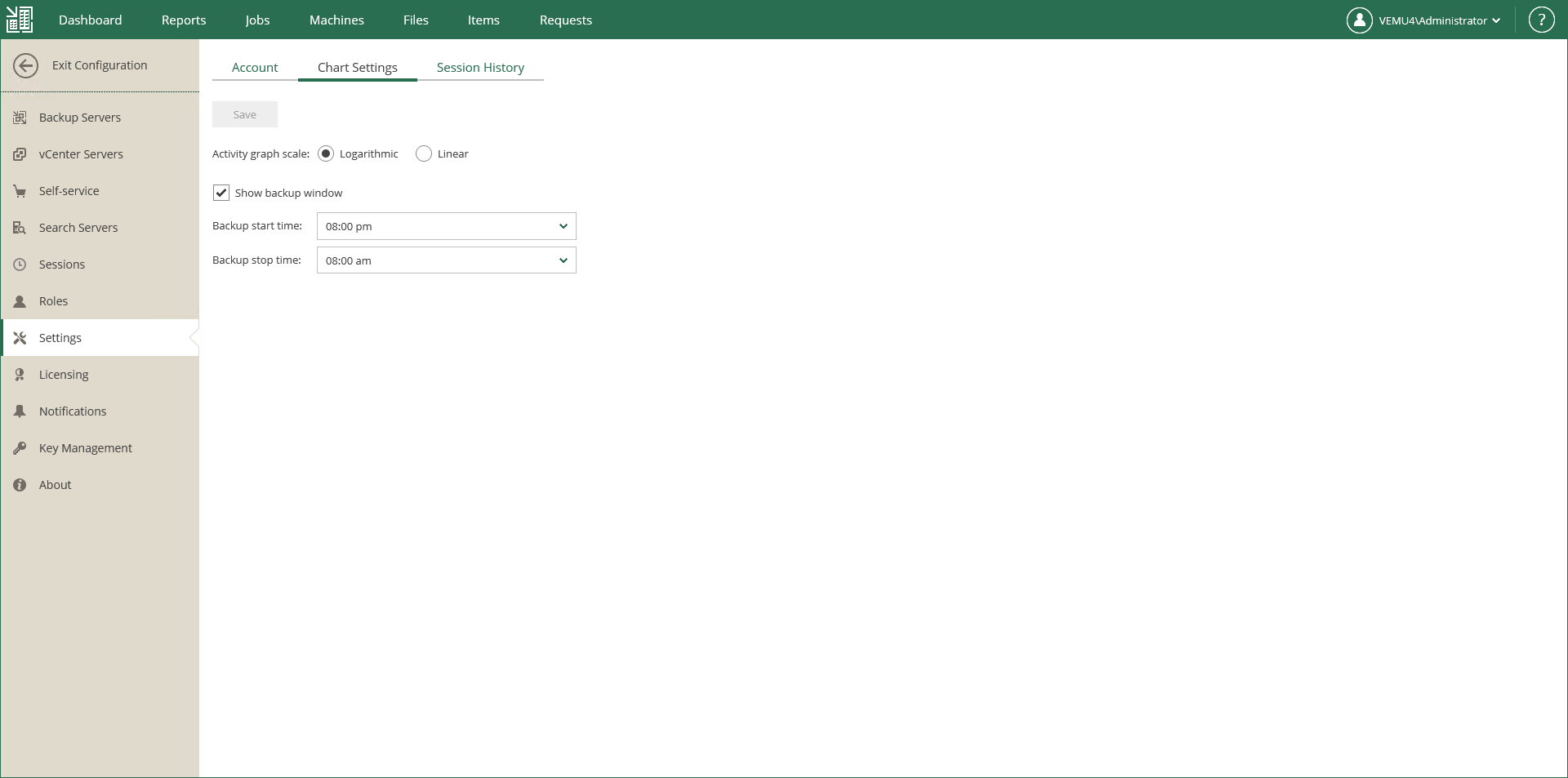This screenshot has width=1568, height=778.
Task: Open the Files menu
Action: tap(416, 20)
